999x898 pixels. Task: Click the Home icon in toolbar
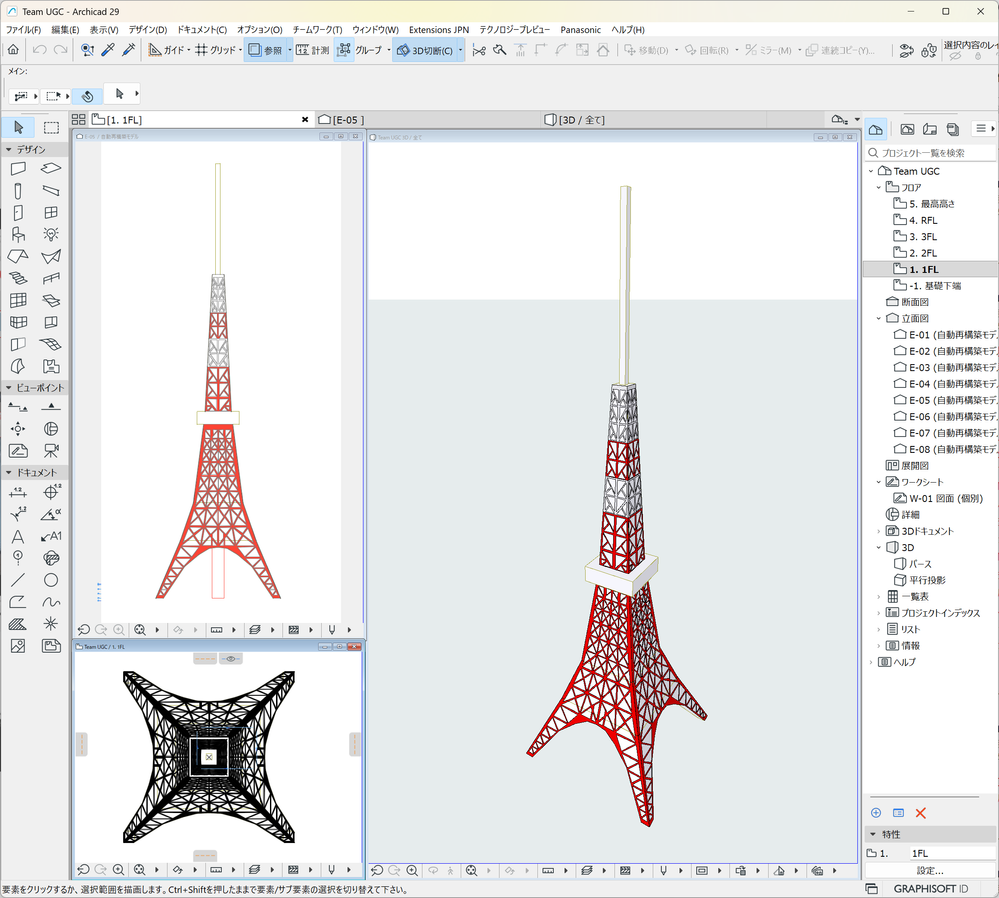click(13, 50)
